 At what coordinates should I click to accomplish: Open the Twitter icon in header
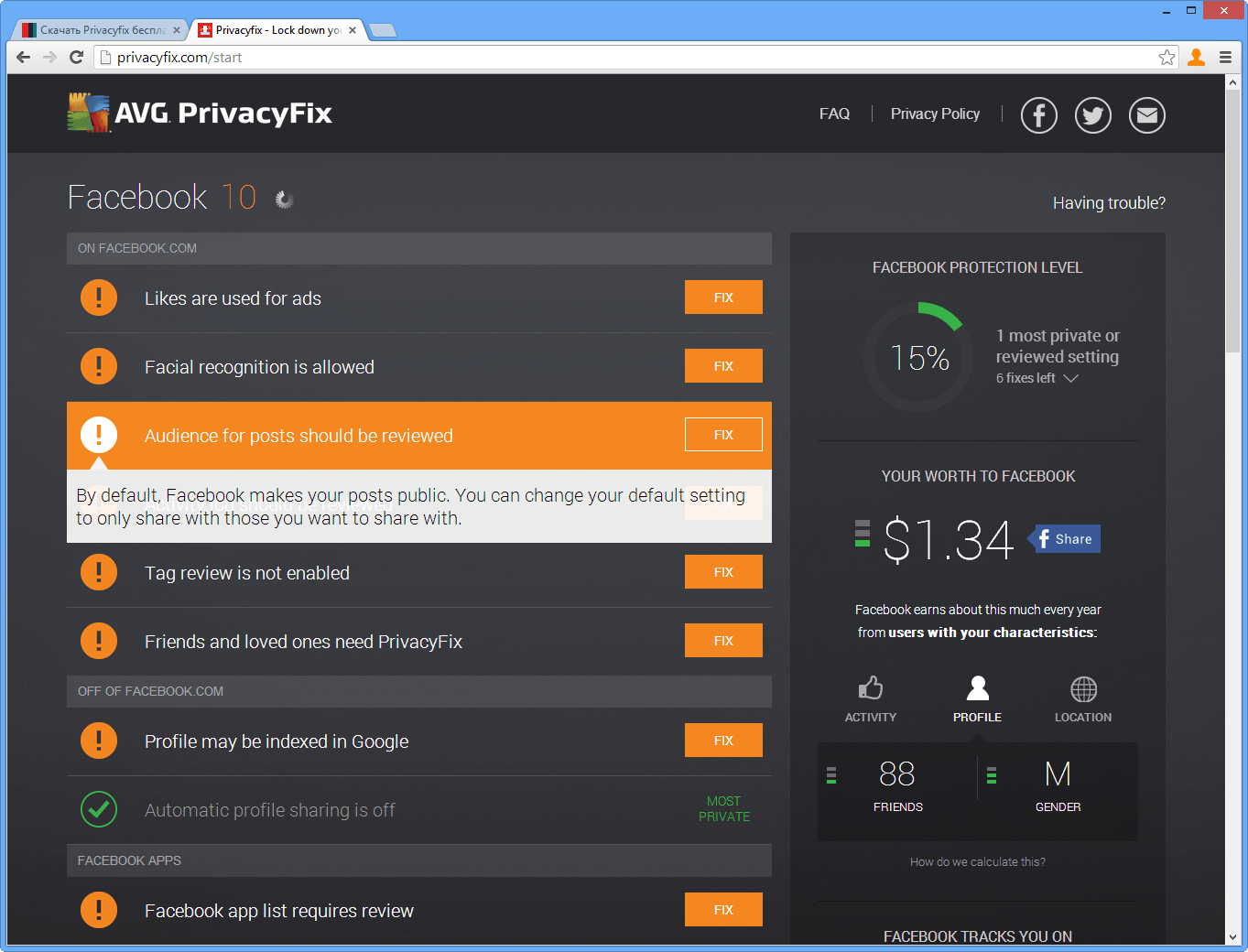pyautogui.click(x=1093, y=115)
